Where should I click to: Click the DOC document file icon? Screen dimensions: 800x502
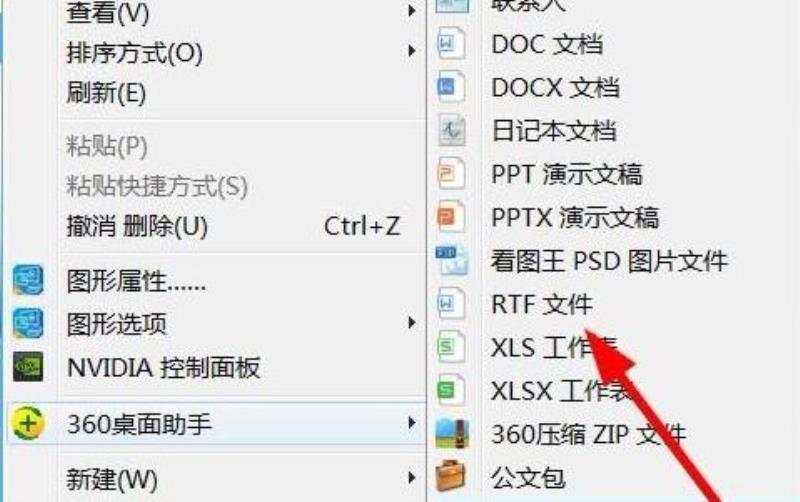(x=451, y=44)
